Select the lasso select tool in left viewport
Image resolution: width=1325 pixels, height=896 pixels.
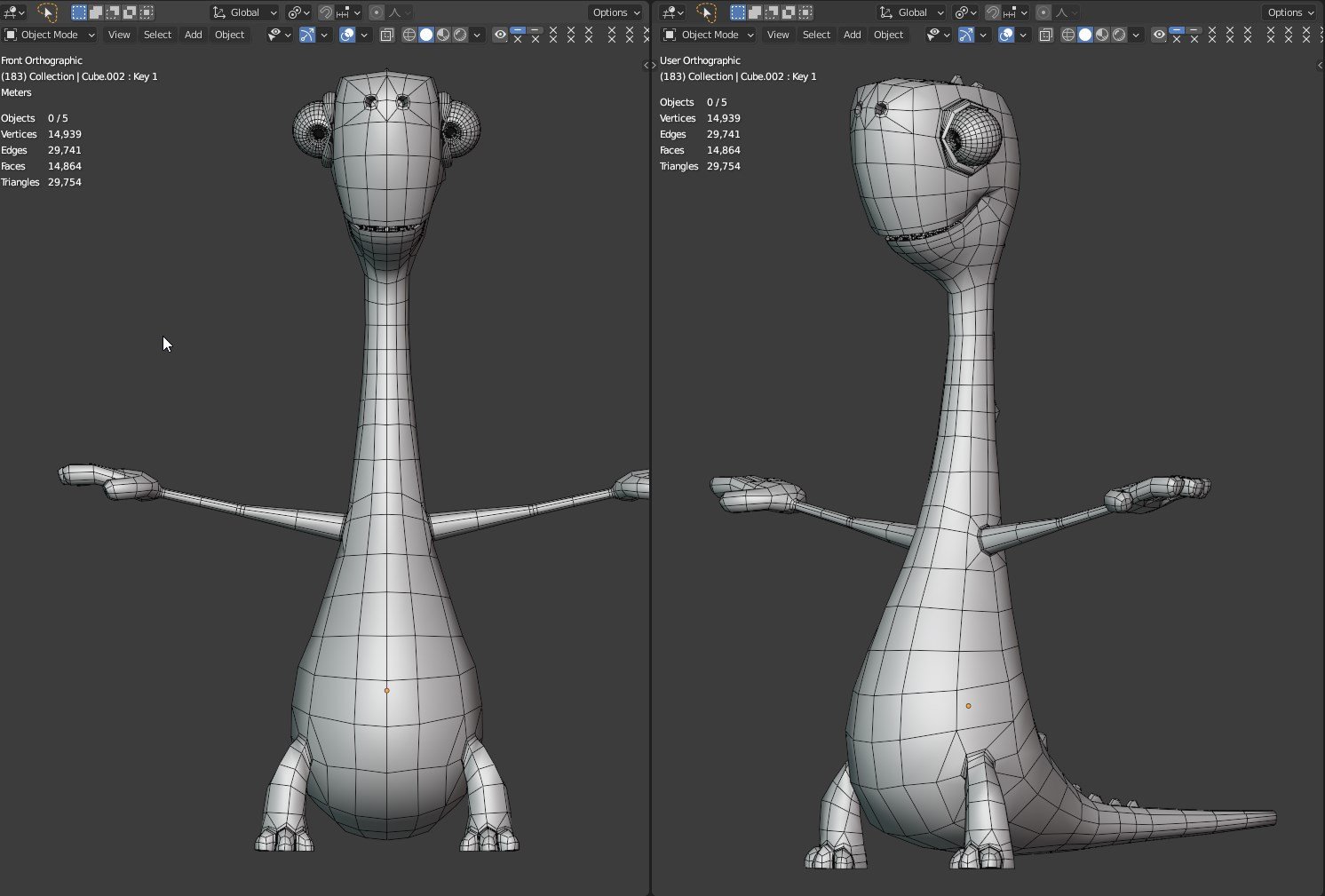[47, 12]
